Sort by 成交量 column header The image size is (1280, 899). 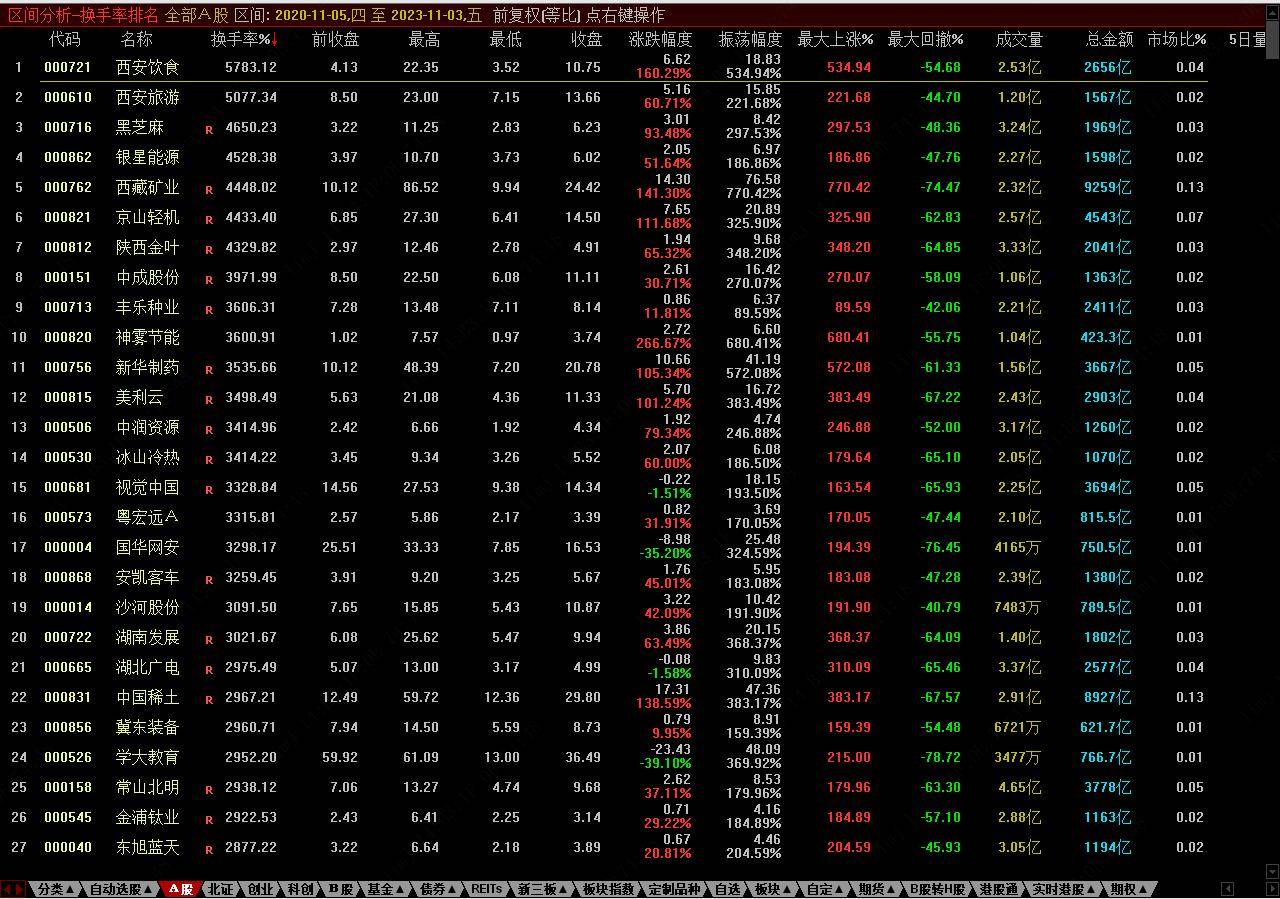coord(1019,40)
